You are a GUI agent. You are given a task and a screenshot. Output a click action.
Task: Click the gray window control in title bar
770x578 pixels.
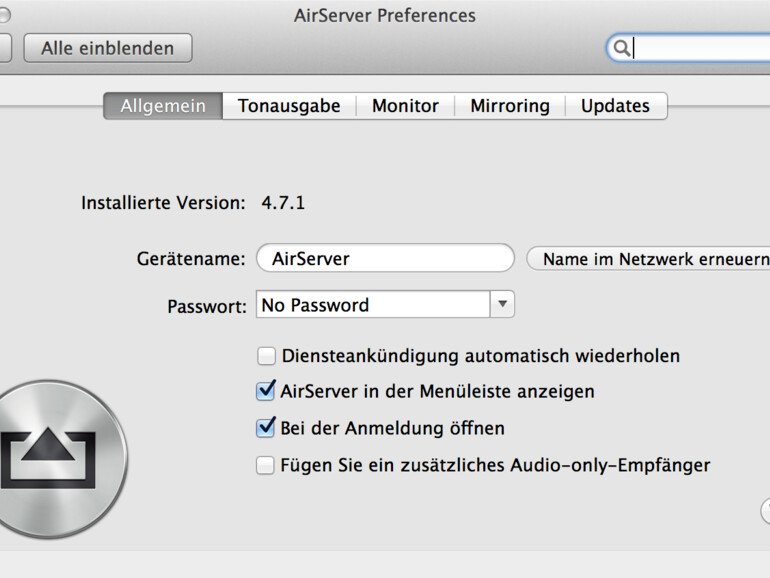(x=4, y=15)
